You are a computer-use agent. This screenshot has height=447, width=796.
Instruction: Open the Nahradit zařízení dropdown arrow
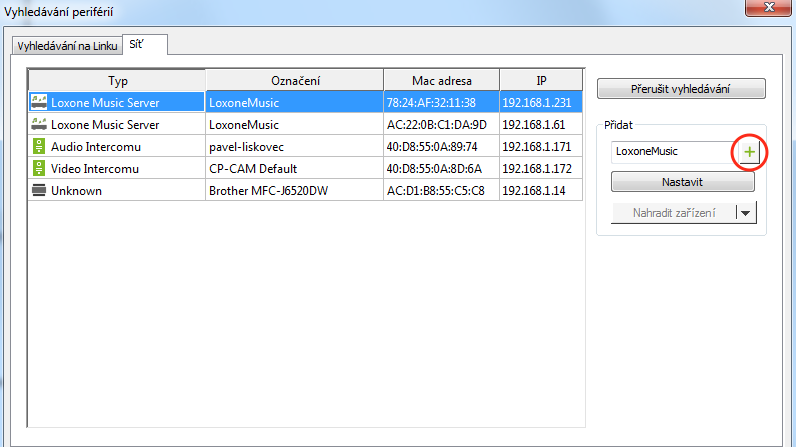745,213
